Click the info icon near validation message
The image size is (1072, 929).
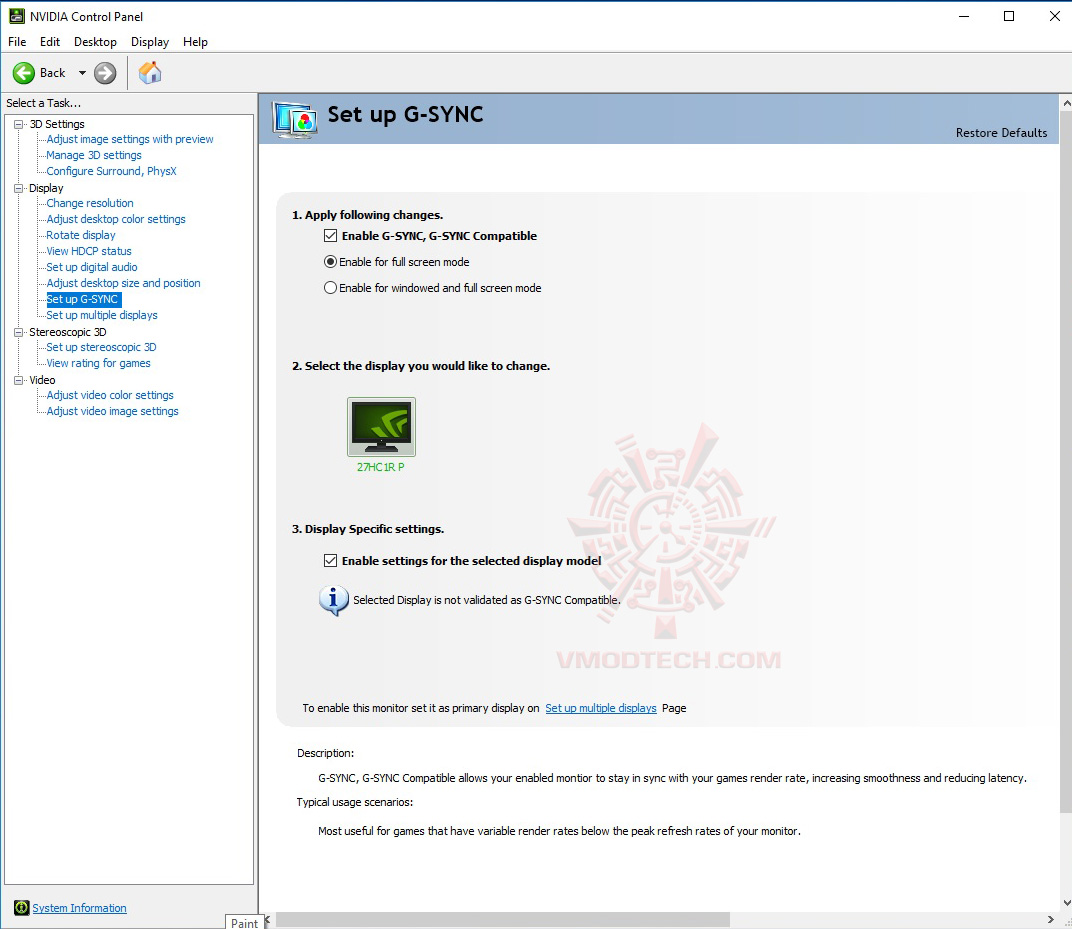[x=334, y=600]
